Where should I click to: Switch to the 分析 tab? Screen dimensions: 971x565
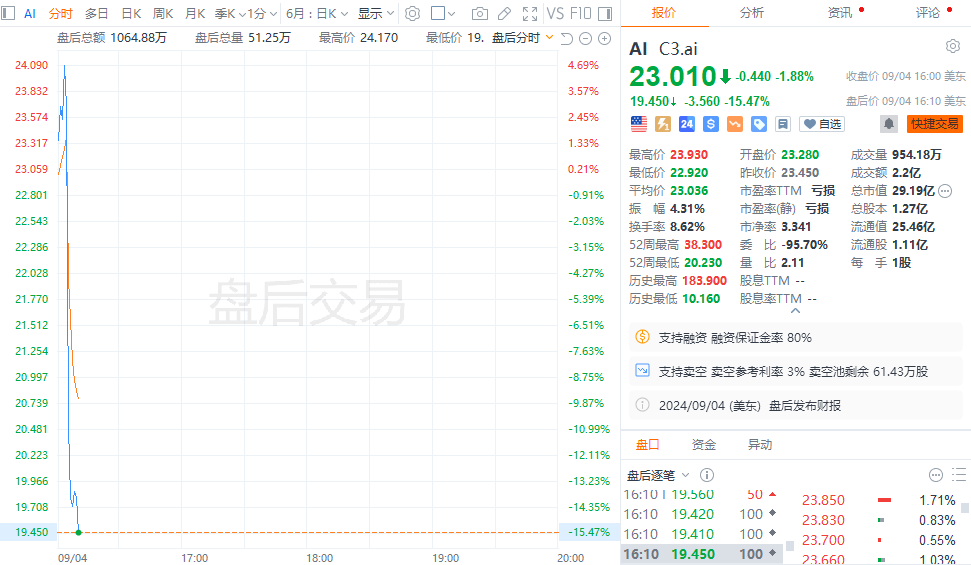[752, 13]
